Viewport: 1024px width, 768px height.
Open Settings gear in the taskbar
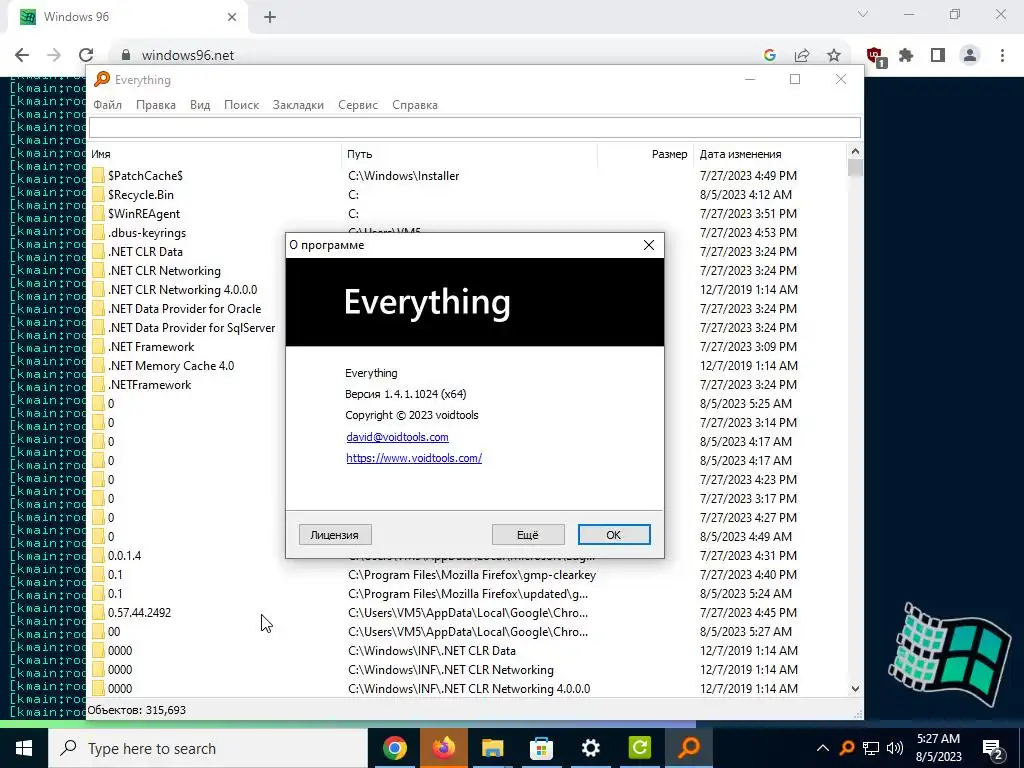(x=590, y=748)
